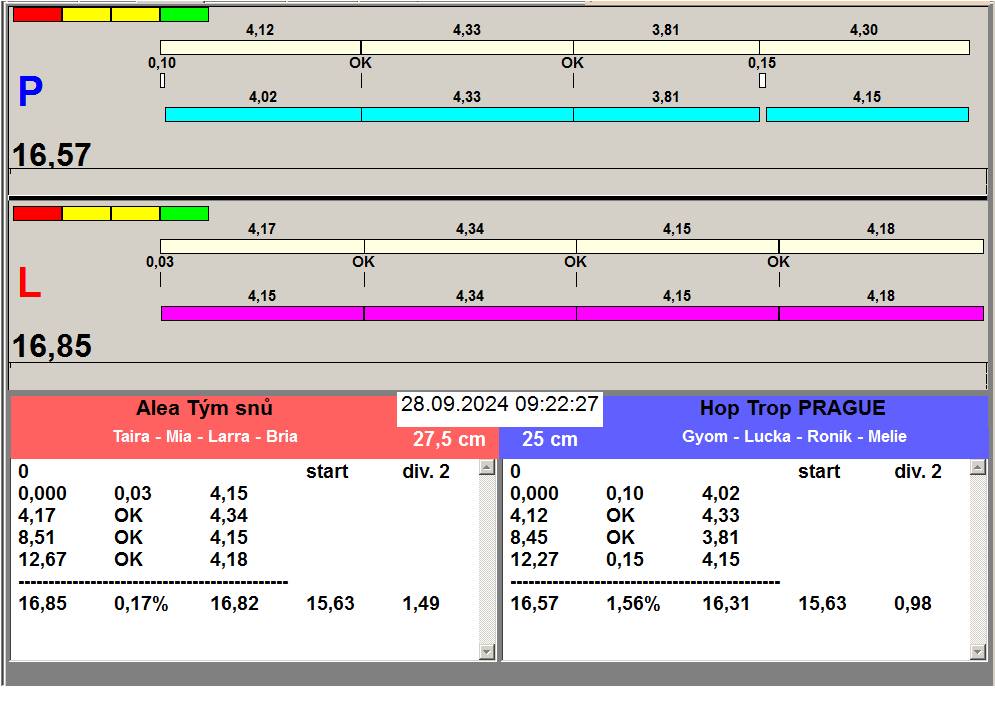
Task: Click the 27,5 cm jump height
Action: (x=449, y=439)
